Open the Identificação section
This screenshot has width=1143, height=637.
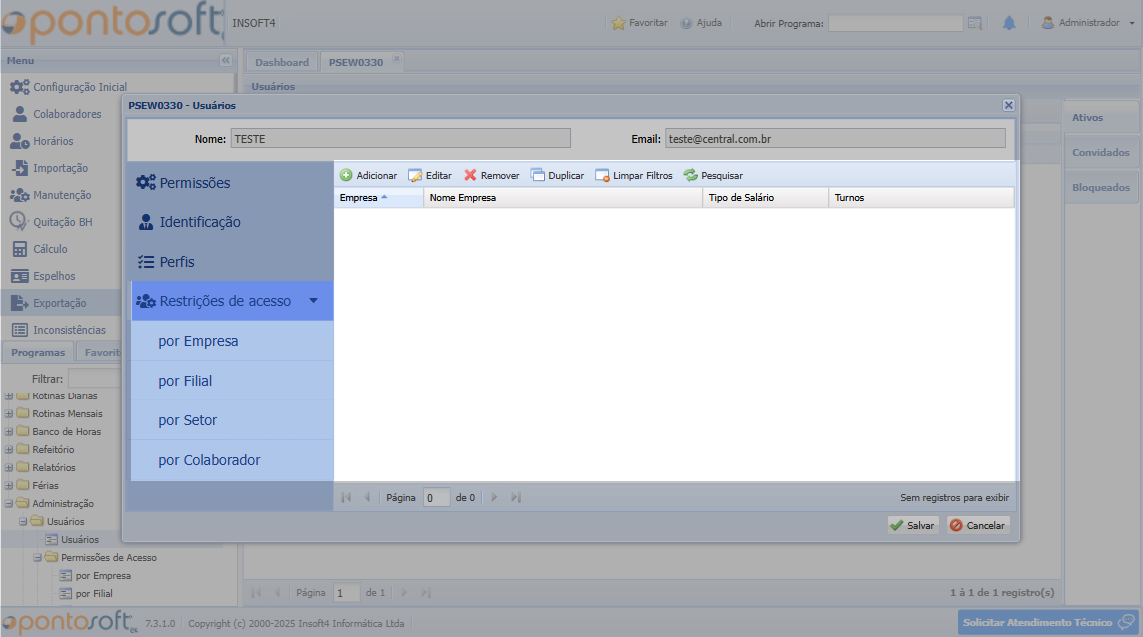(200, 222)
